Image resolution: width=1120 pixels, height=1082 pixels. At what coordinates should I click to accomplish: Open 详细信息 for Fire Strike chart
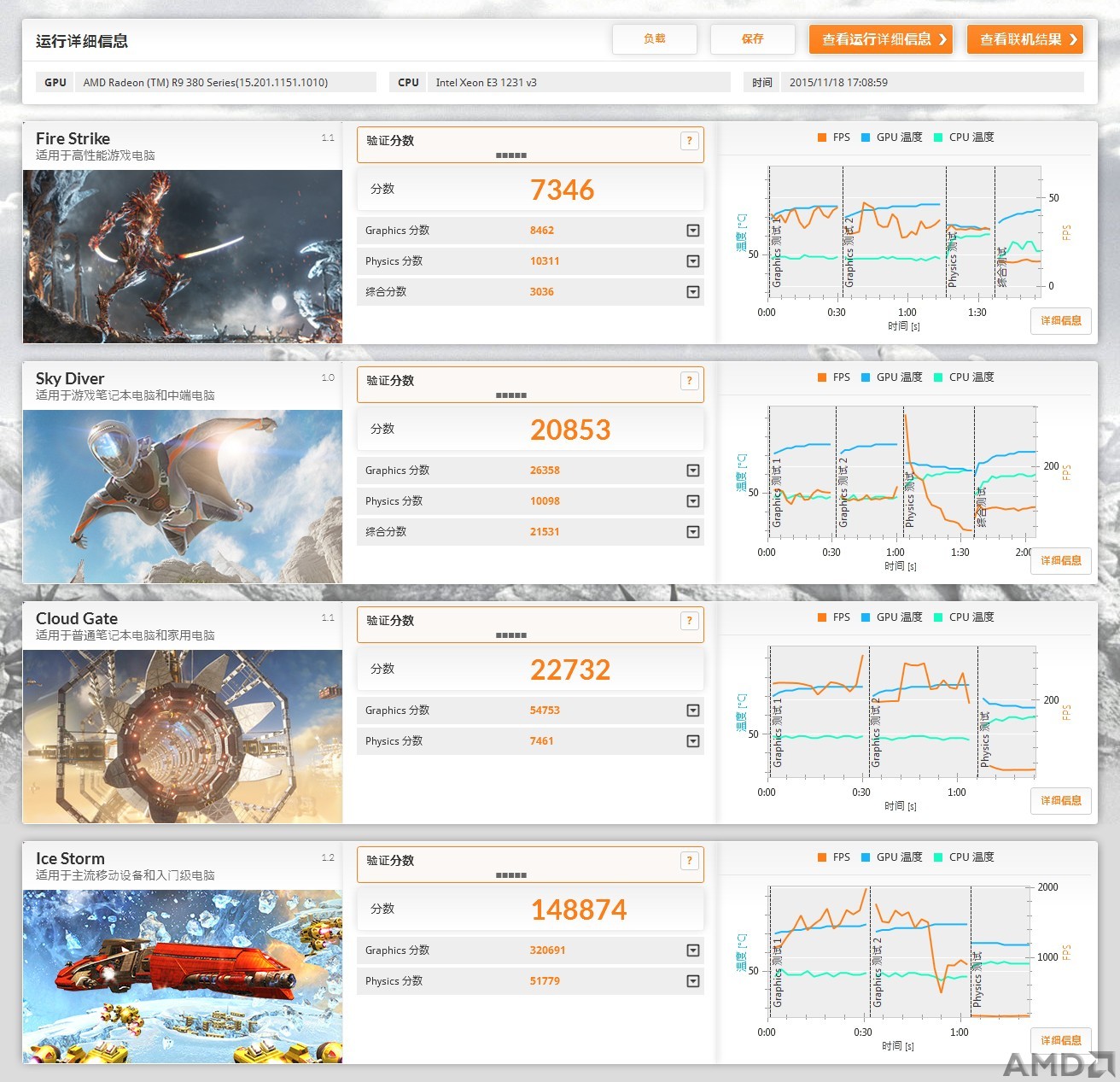coord(1061,321)
